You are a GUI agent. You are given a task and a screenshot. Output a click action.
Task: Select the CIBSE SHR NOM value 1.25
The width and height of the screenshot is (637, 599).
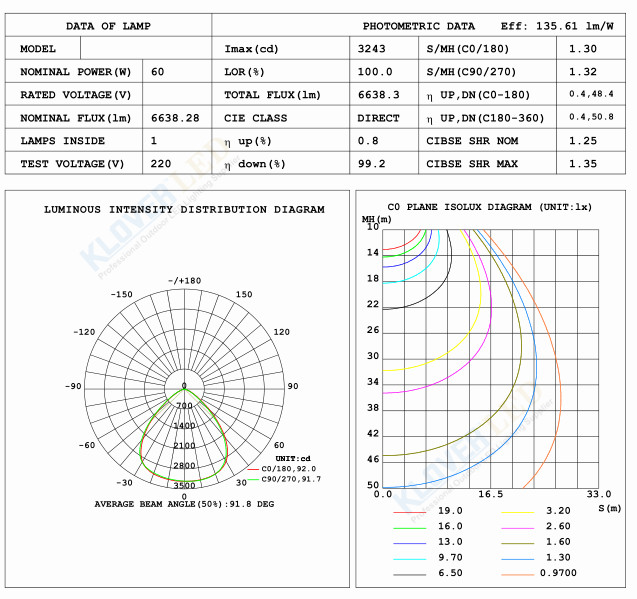583,141
